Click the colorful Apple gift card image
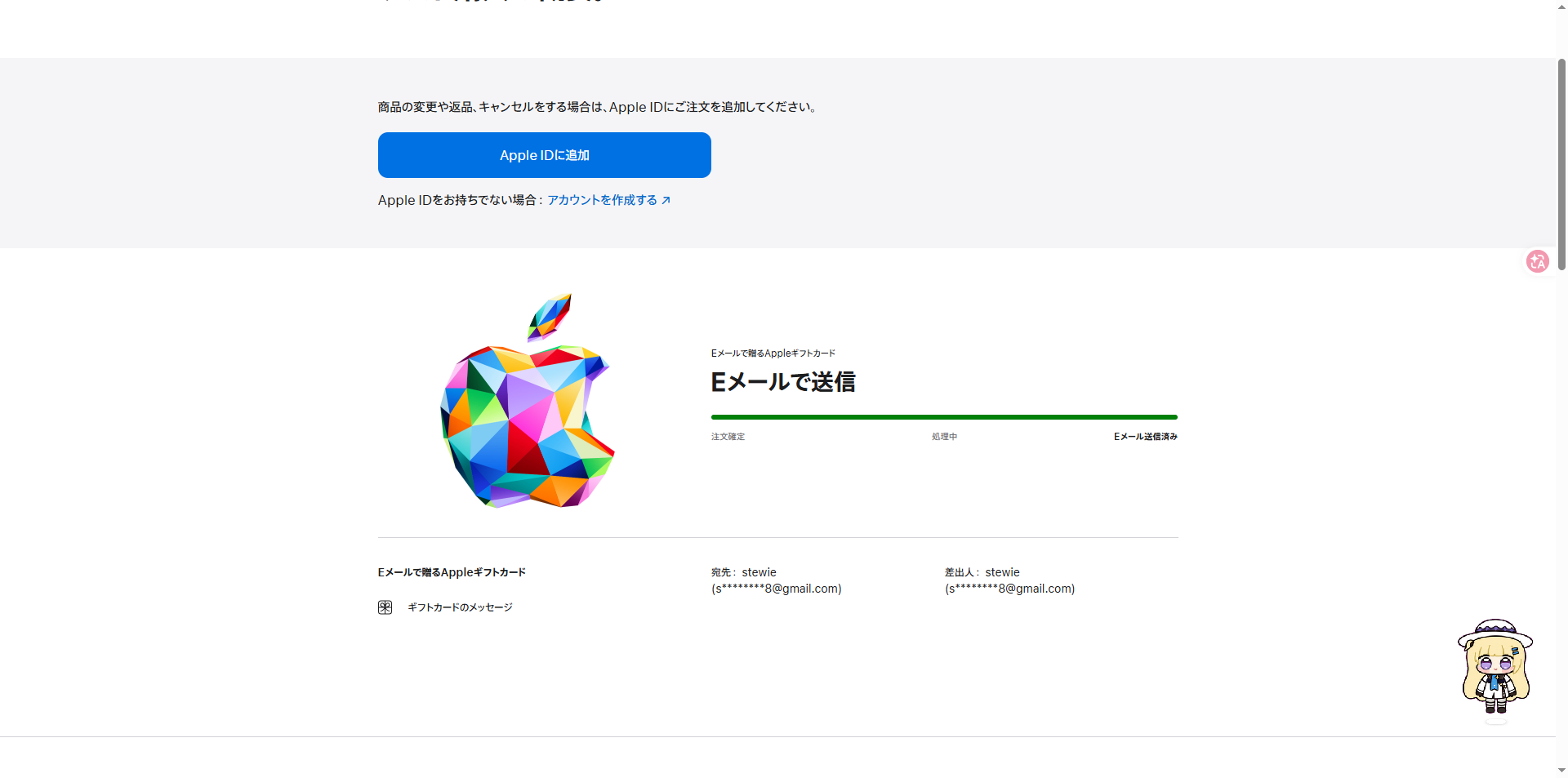 point(528,401)
